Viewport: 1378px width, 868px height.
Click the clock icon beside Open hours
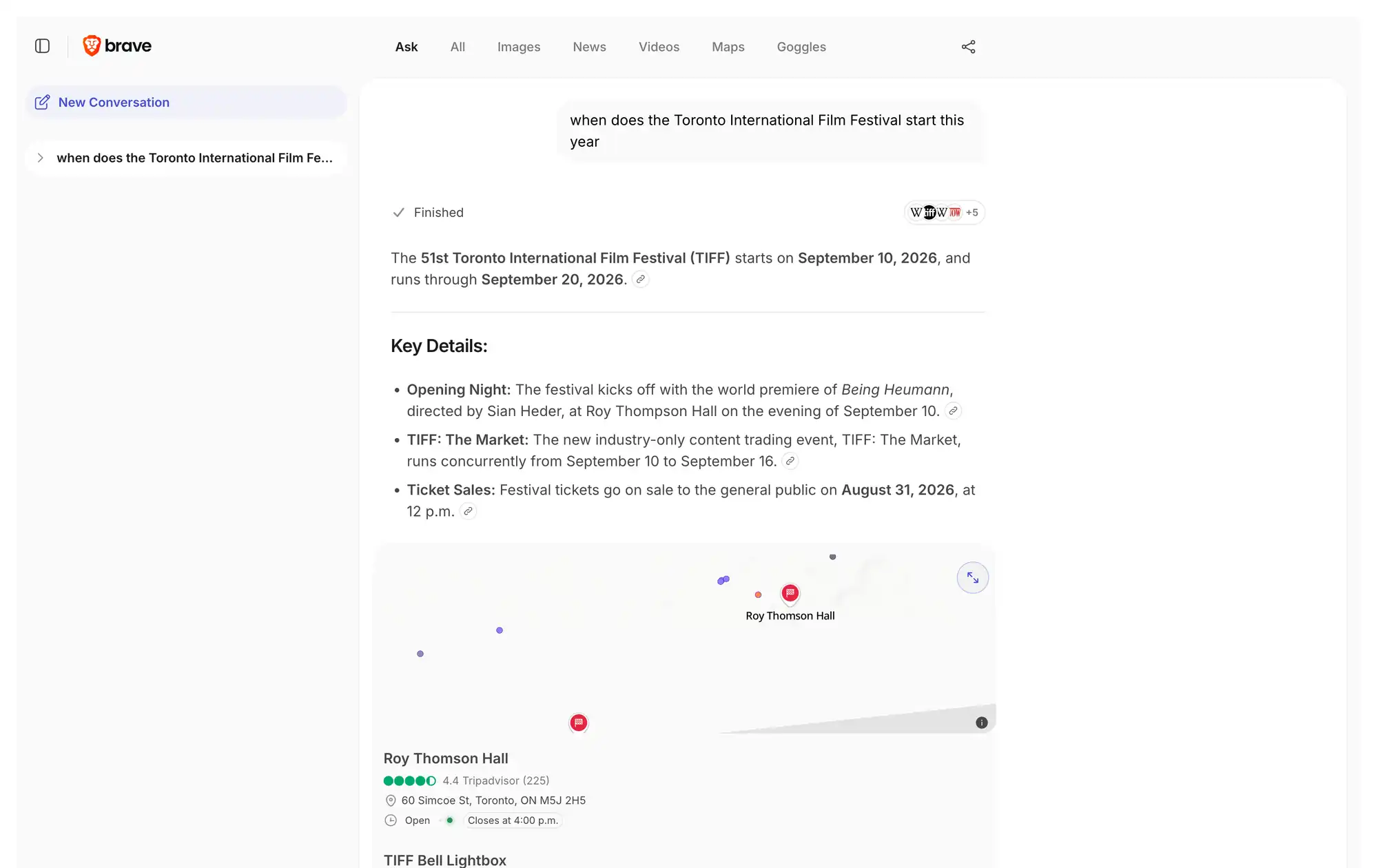click(391, 820)
